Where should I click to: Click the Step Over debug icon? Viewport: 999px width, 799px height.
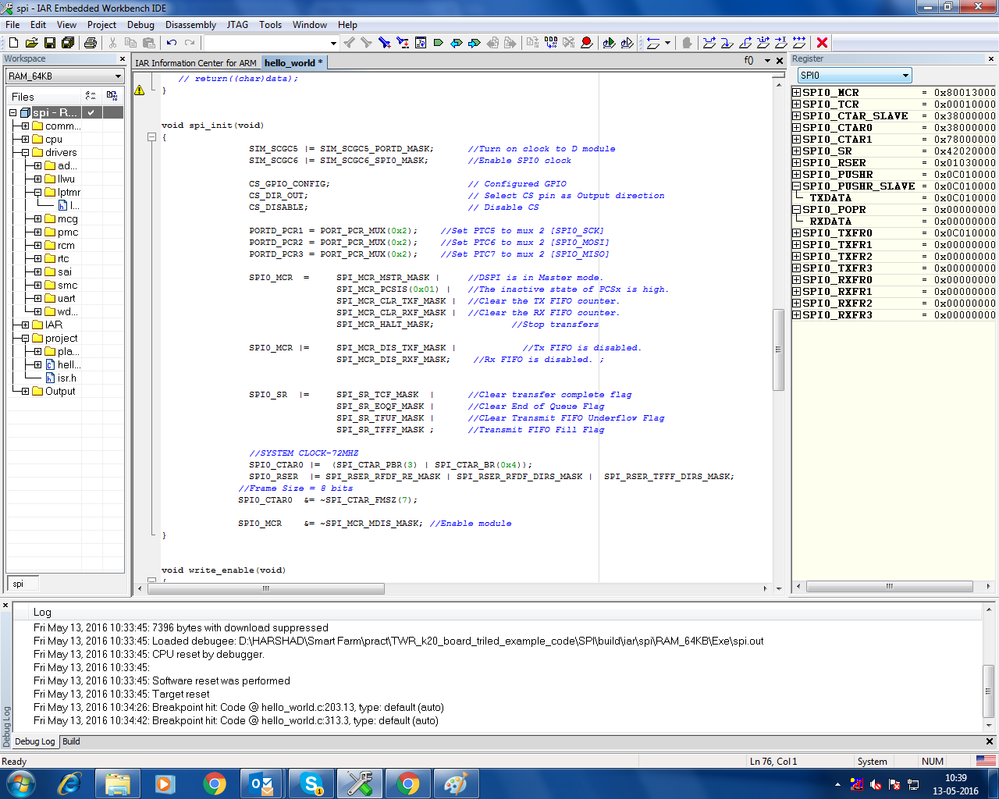click(709, 43)
